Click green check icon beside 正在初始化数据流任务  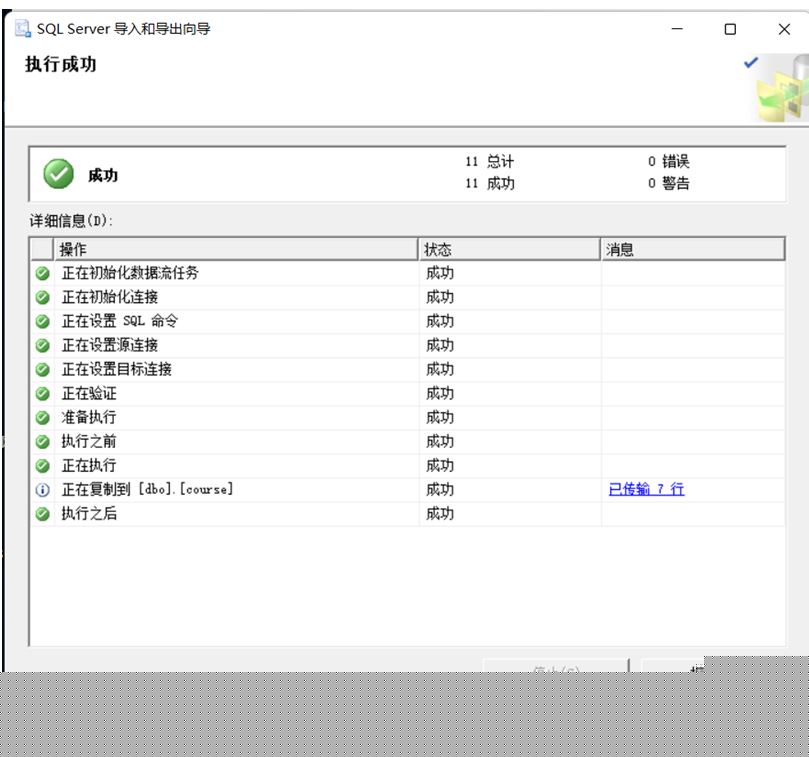coord(43,273)
